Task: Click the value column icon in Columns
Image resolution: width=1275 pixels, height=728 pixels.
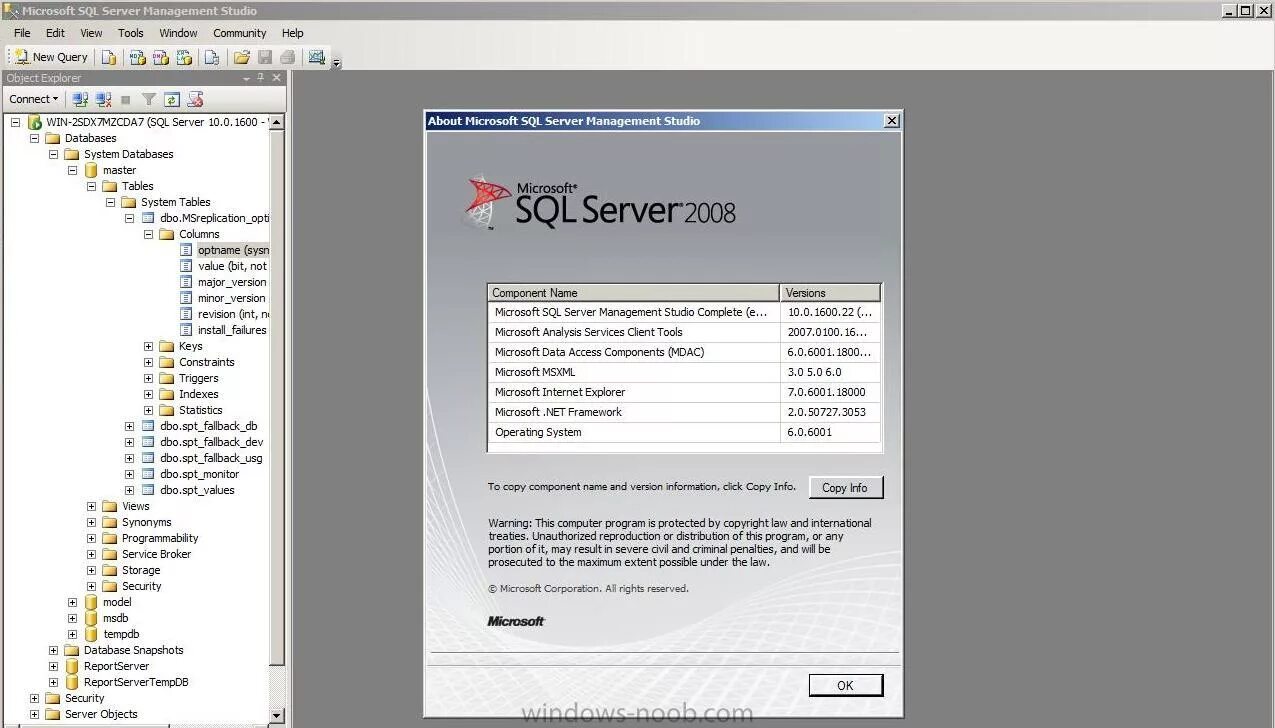Action: coord(186,266)
